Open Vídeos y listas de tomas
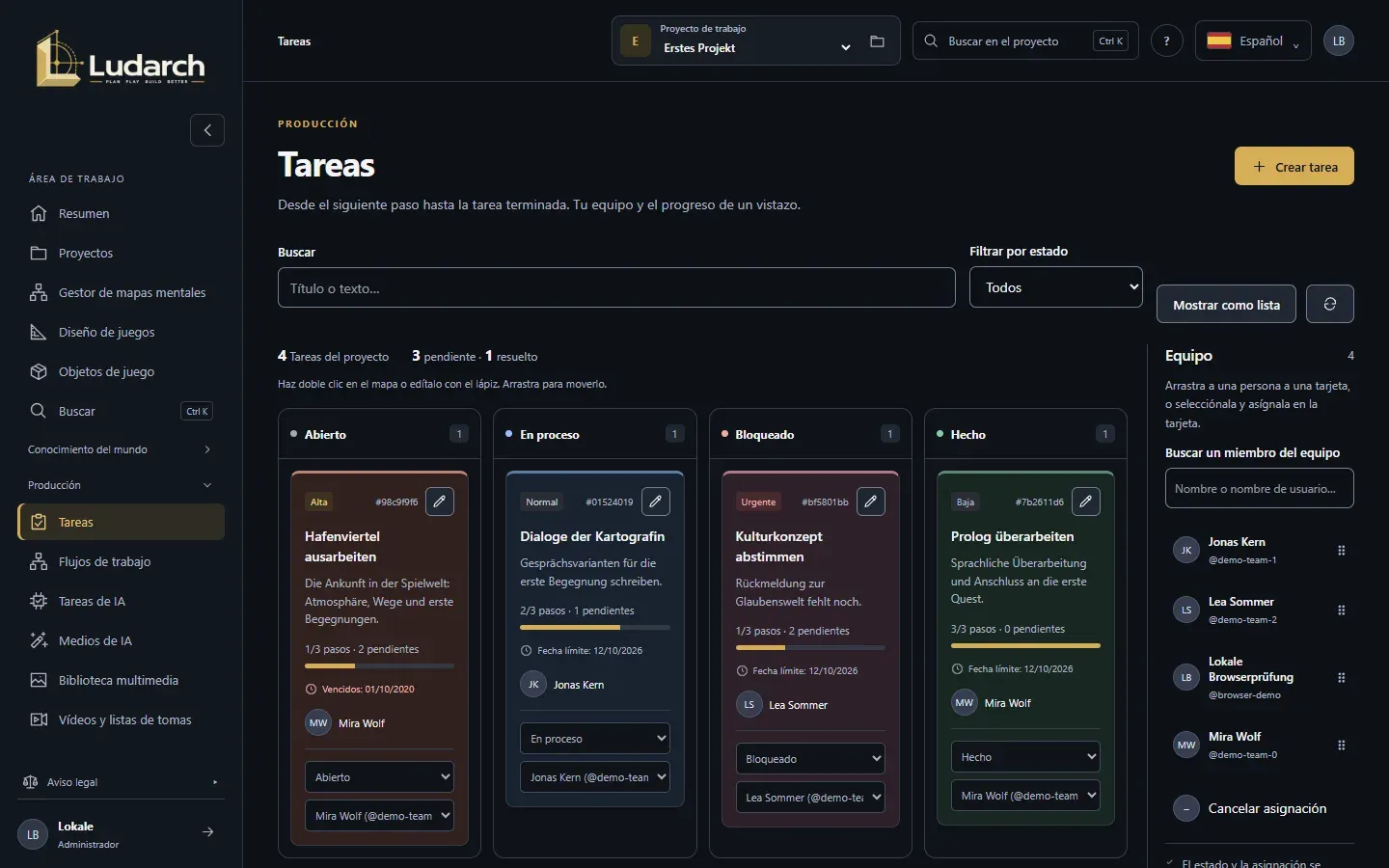Viewport: 1389px width, 868px height. pos(121,719)
